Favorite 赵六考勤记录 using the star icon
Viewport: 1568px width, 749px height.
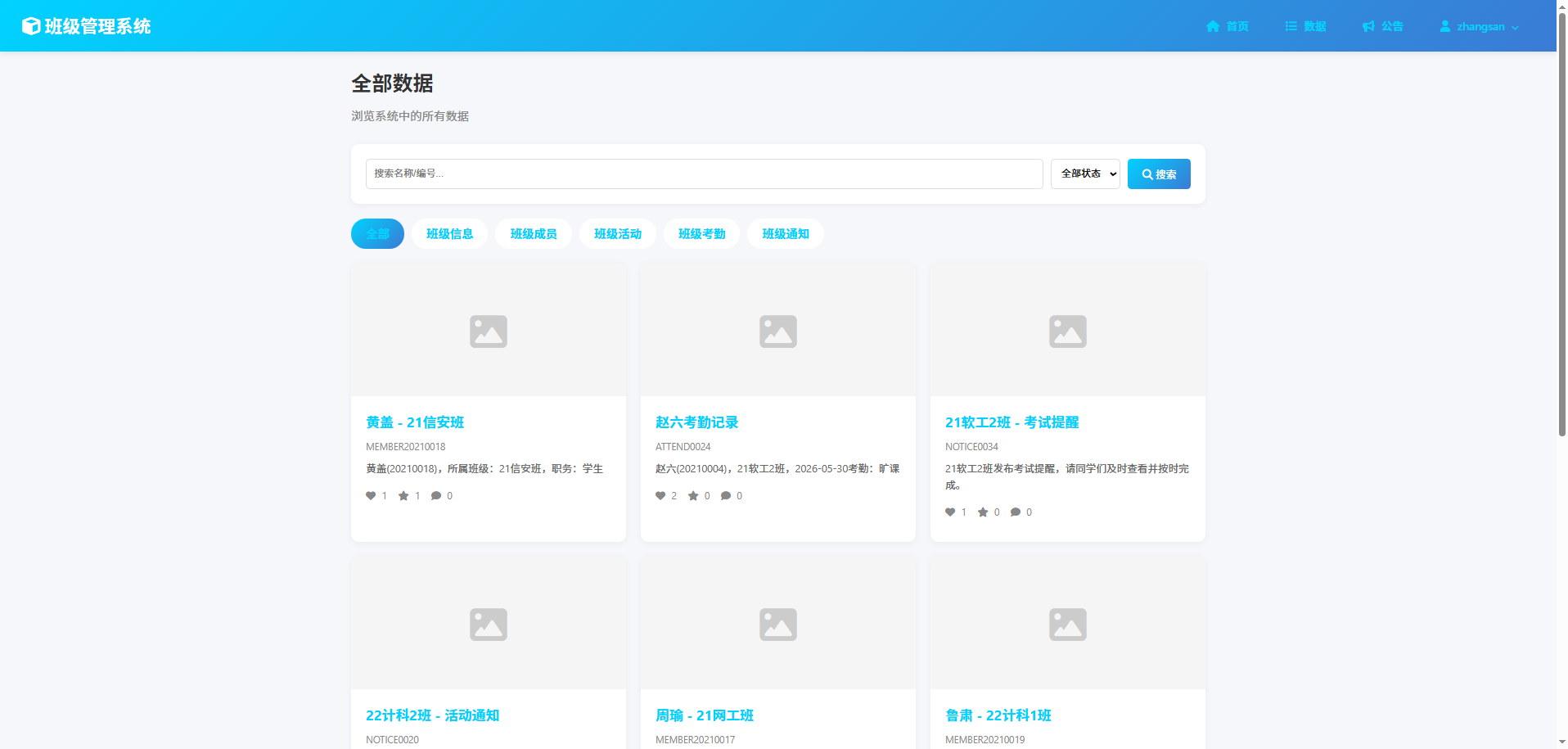(x=693, y=496)
